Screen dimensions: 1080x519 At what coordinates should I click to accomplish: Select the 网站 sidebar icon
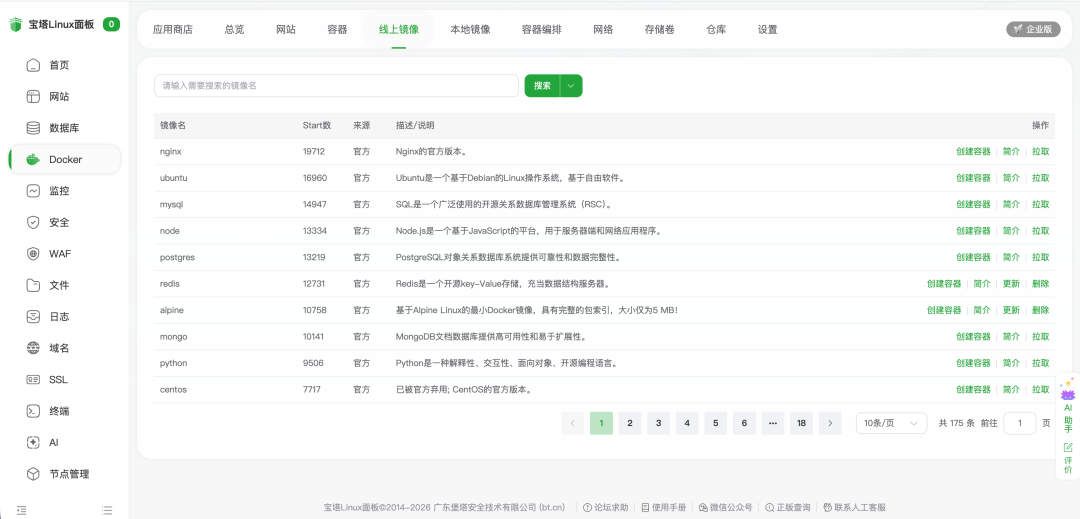tap(33, 97)
